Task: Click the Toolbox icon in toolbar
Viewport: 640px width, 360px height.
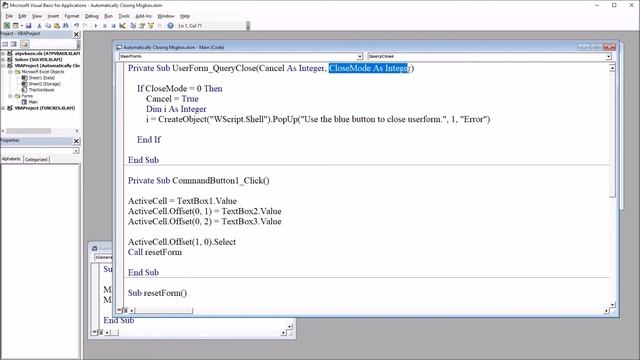Action: point(160,26)
